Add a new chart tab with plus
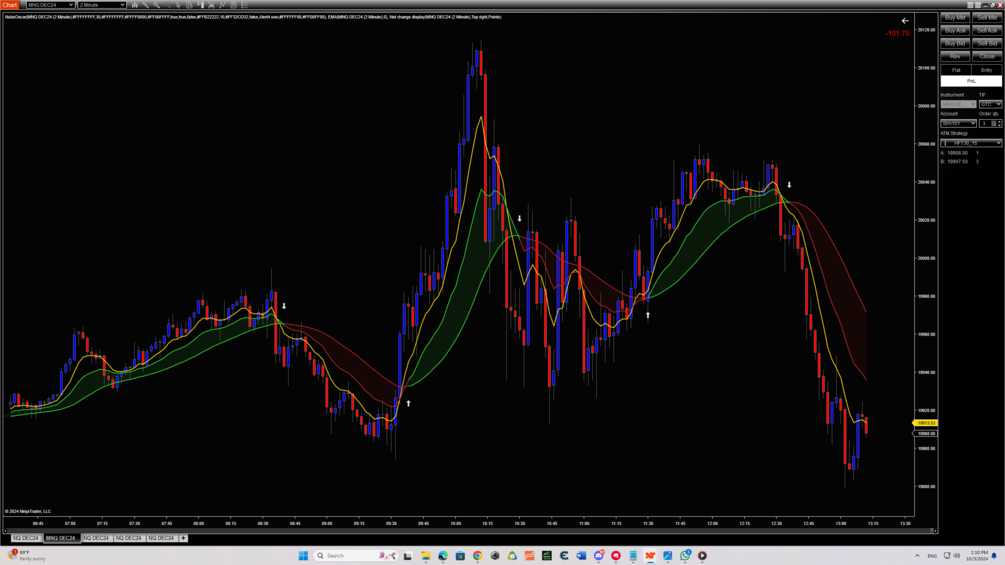This screenshot has width=1005, height=565. (183, 538)
